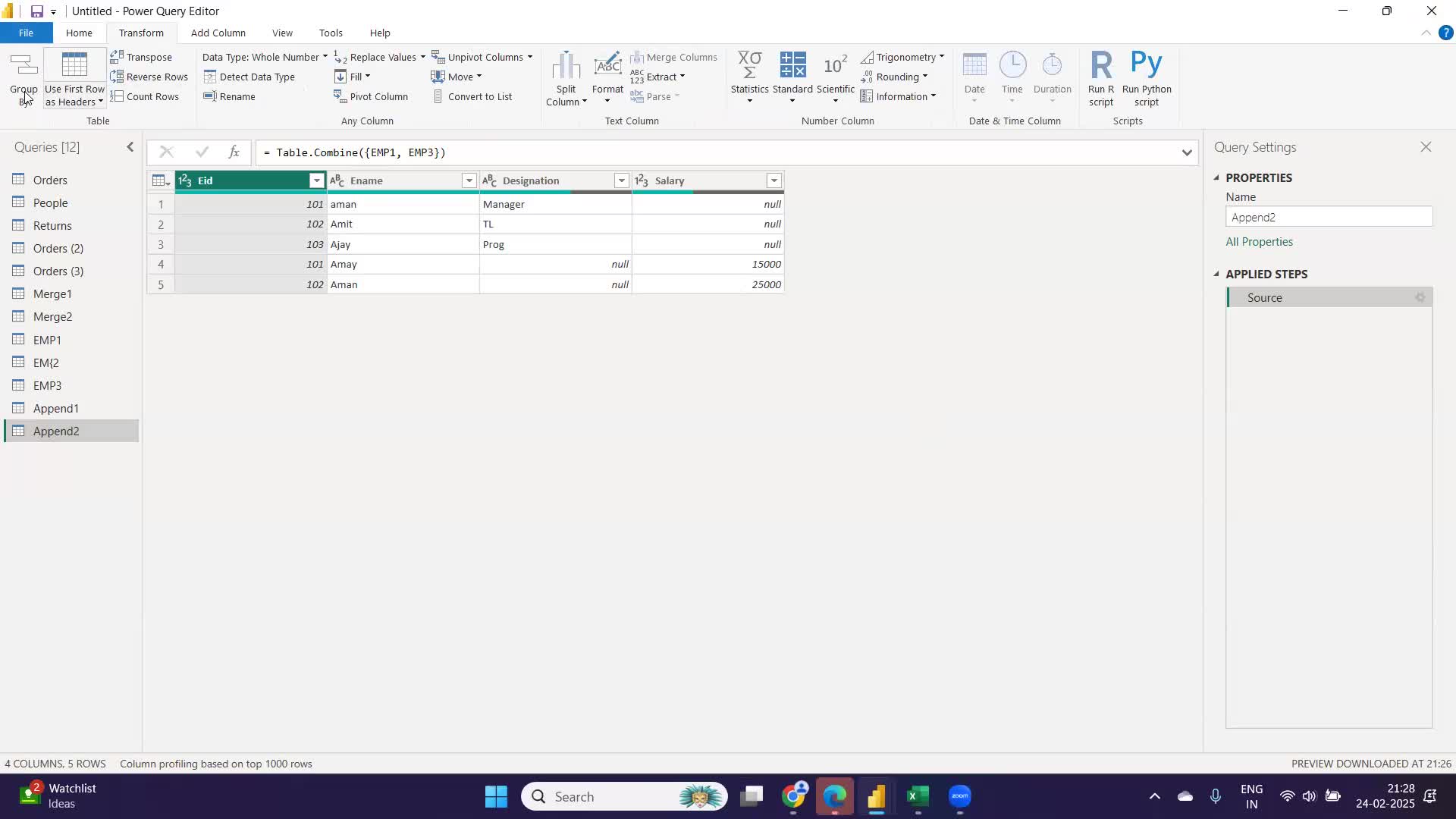
Task: Open Designation column filter dropdown
Action: click(x=621, y=180)
